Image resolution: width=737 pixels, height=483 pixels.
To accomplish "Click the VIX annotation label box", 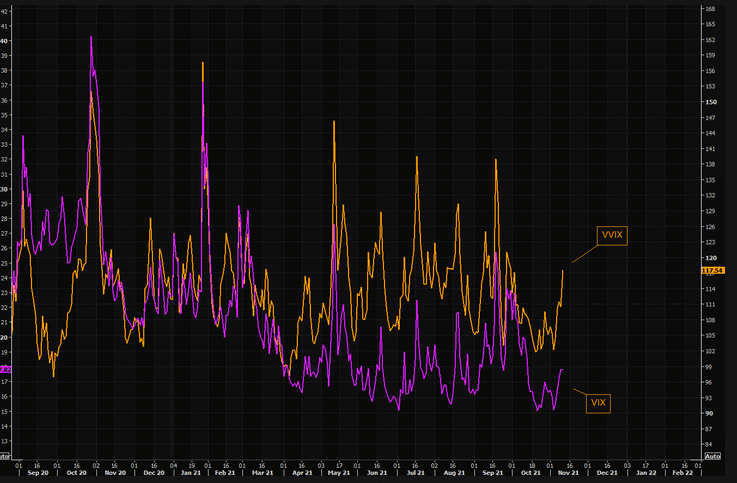I will tap(598, 403).
